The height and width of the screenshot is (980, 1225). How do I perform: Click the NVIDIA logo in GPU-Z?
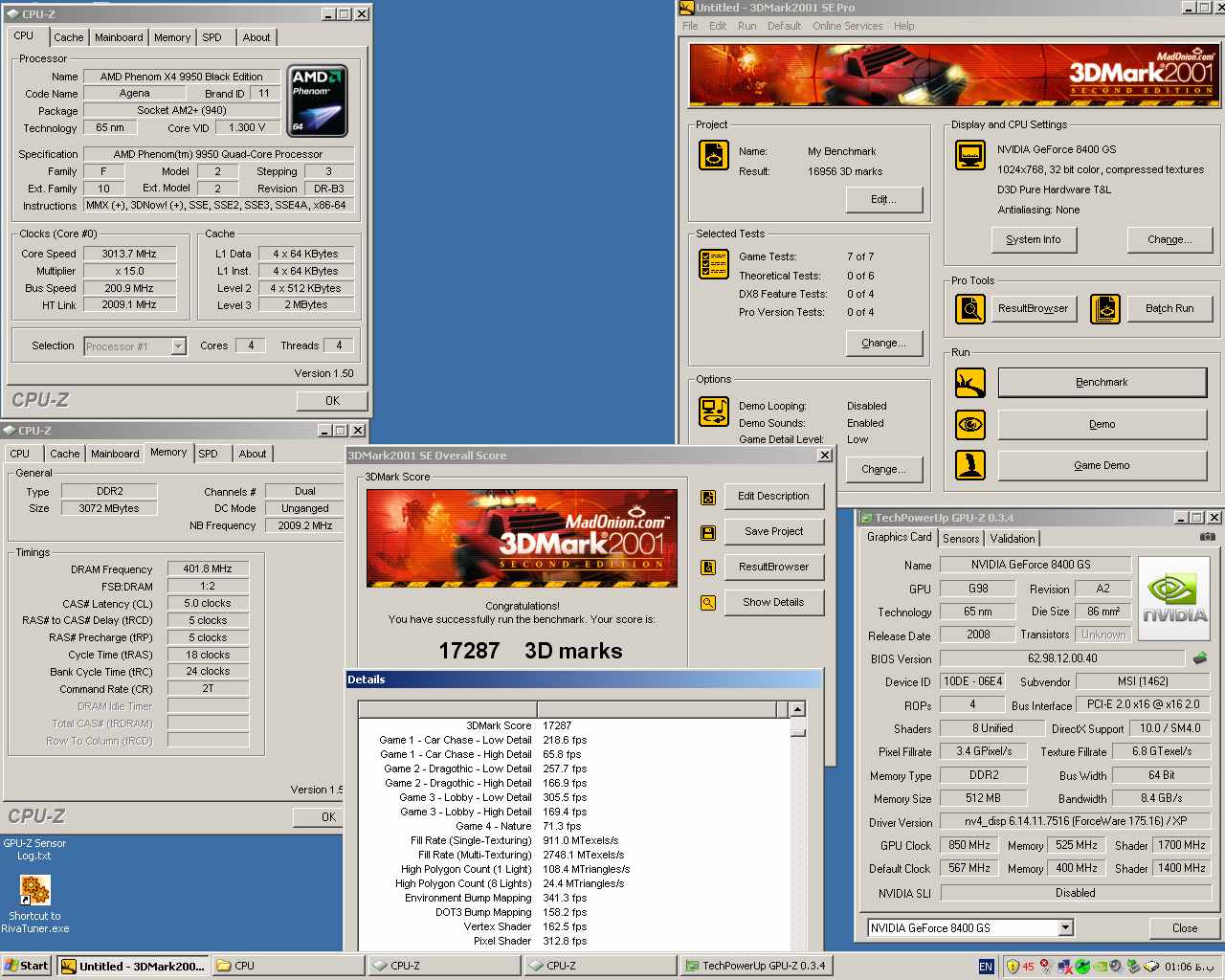coord(1174,598)
